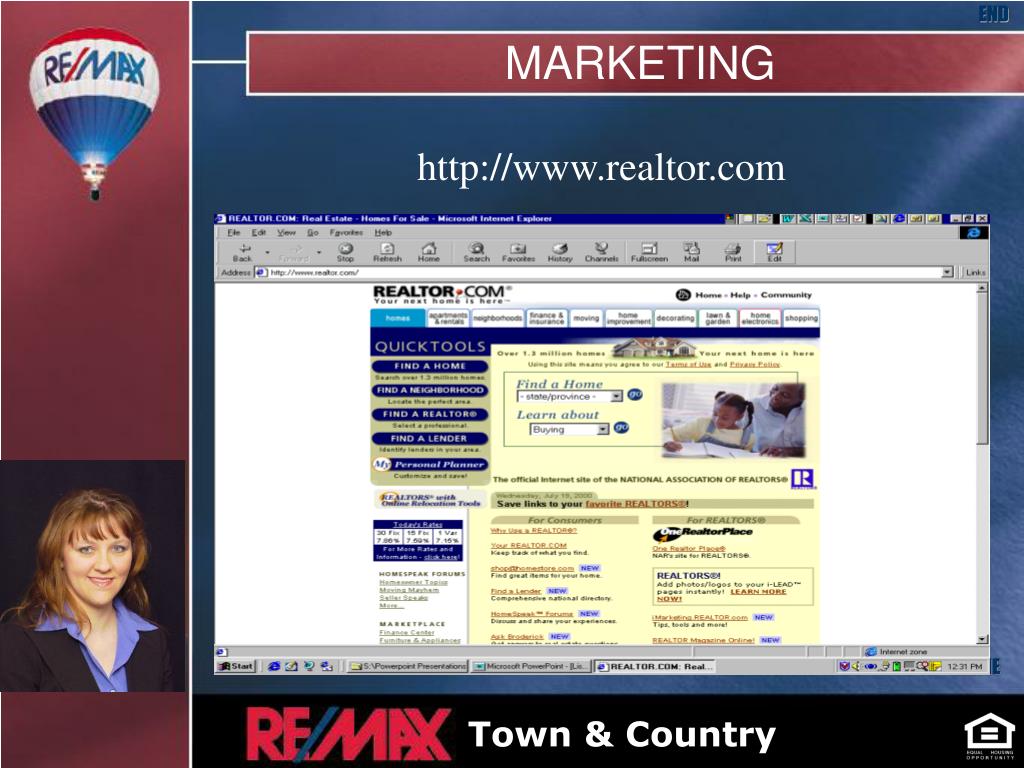This screenshot has width=1024, height=768.
Task: Open the Help menu
Action: [383, 232]
